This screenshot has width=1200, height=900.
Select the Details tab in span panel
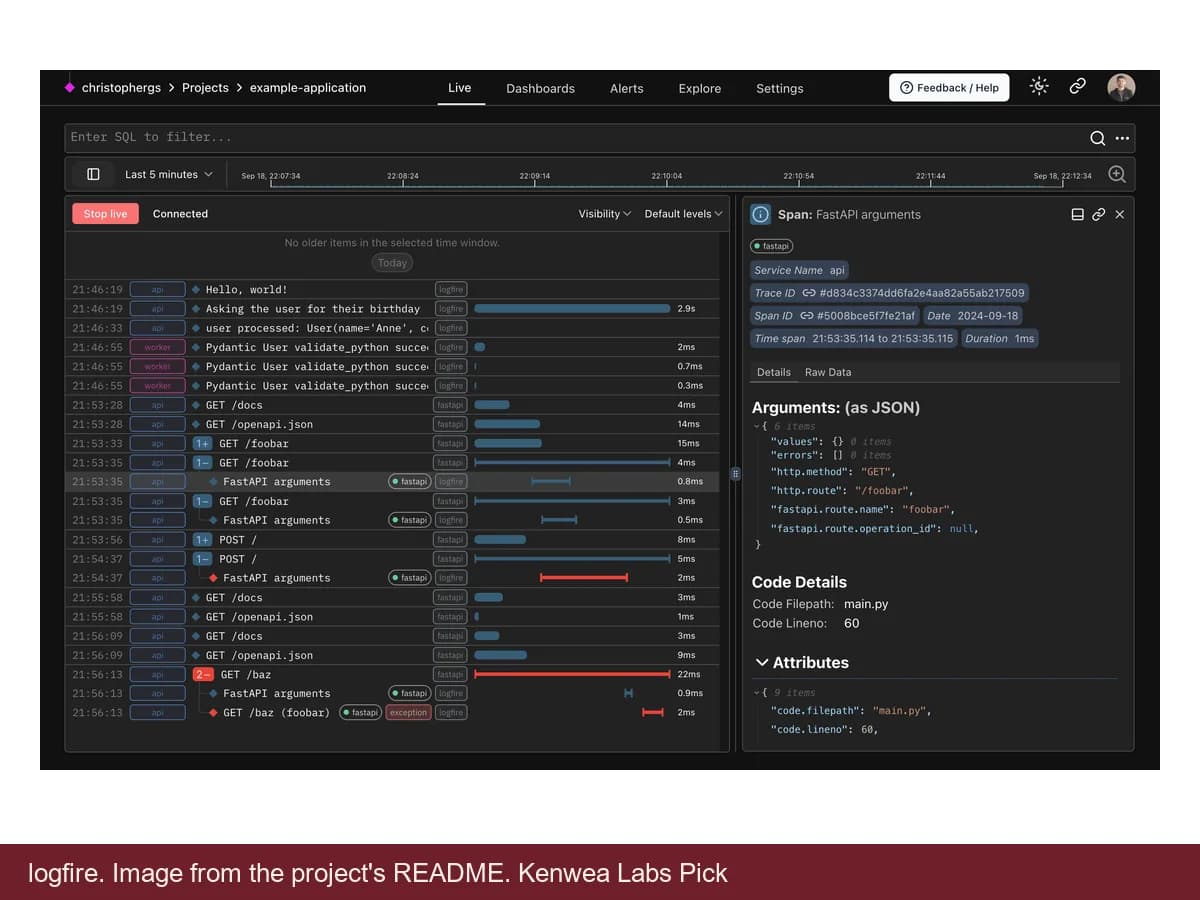coord(774,372)
